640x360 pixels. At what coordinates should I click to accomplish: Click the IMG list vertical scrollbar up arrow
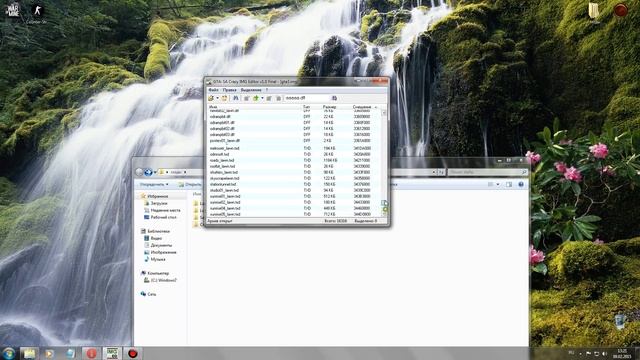[x=384, y=113]
